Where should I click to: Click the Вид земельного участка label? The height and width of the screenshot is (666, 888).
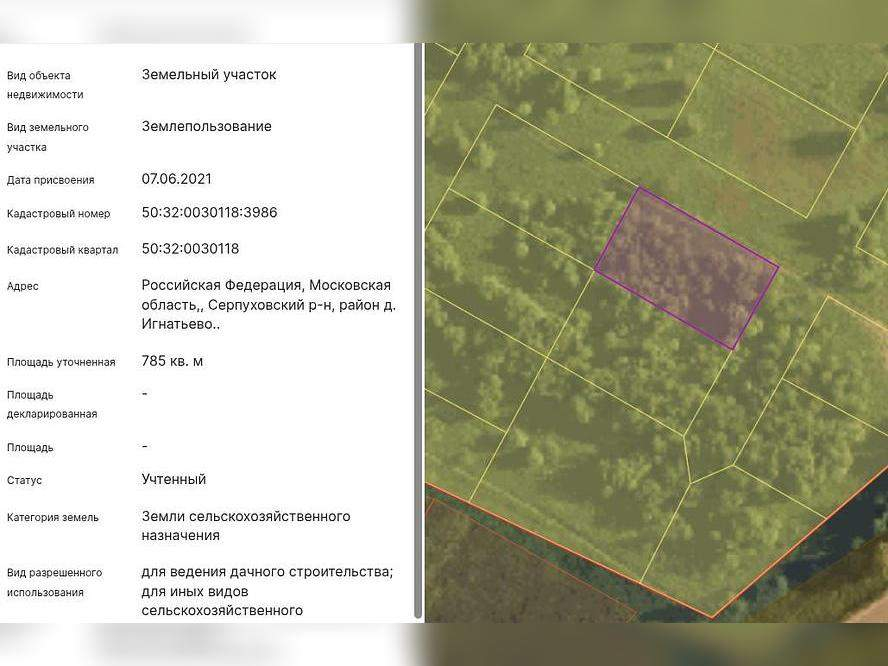coord(48,137)
